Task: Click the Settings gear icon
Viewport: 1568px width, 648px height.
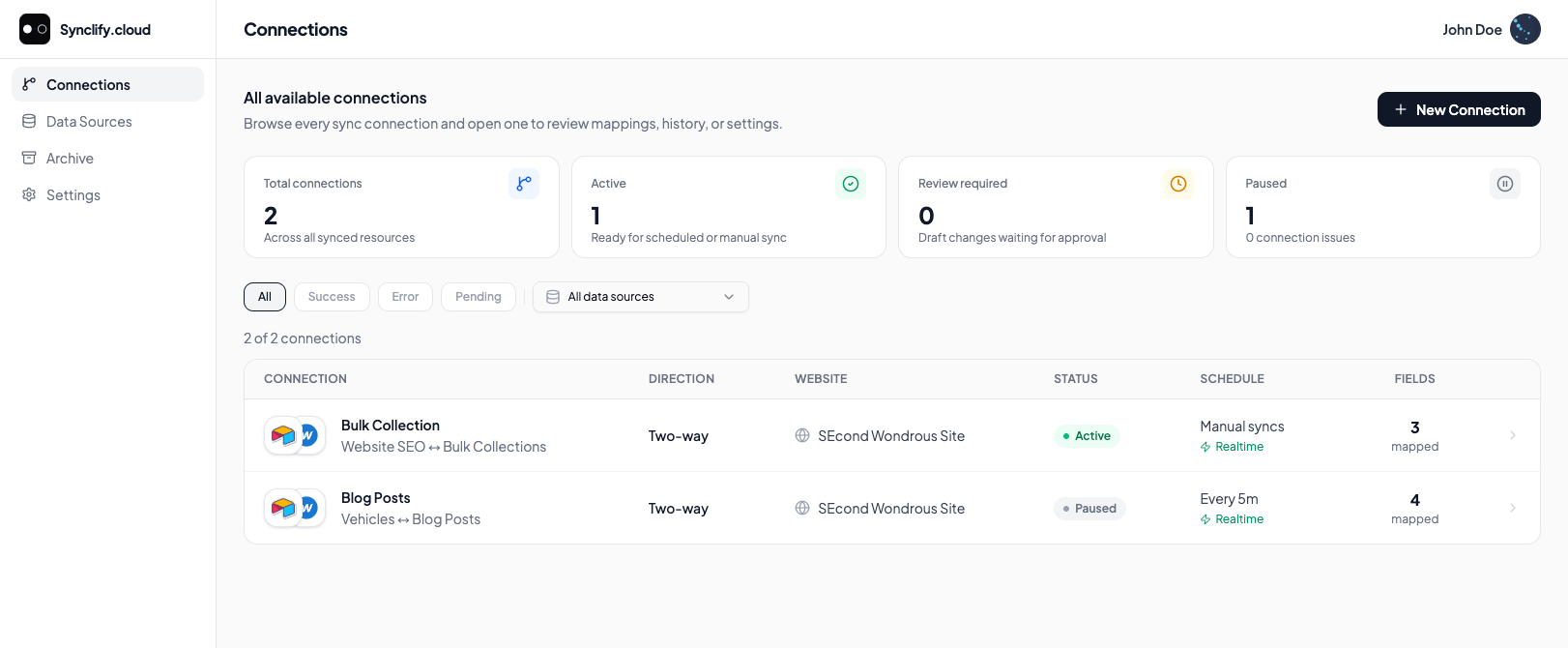Action: pos(29,194)
